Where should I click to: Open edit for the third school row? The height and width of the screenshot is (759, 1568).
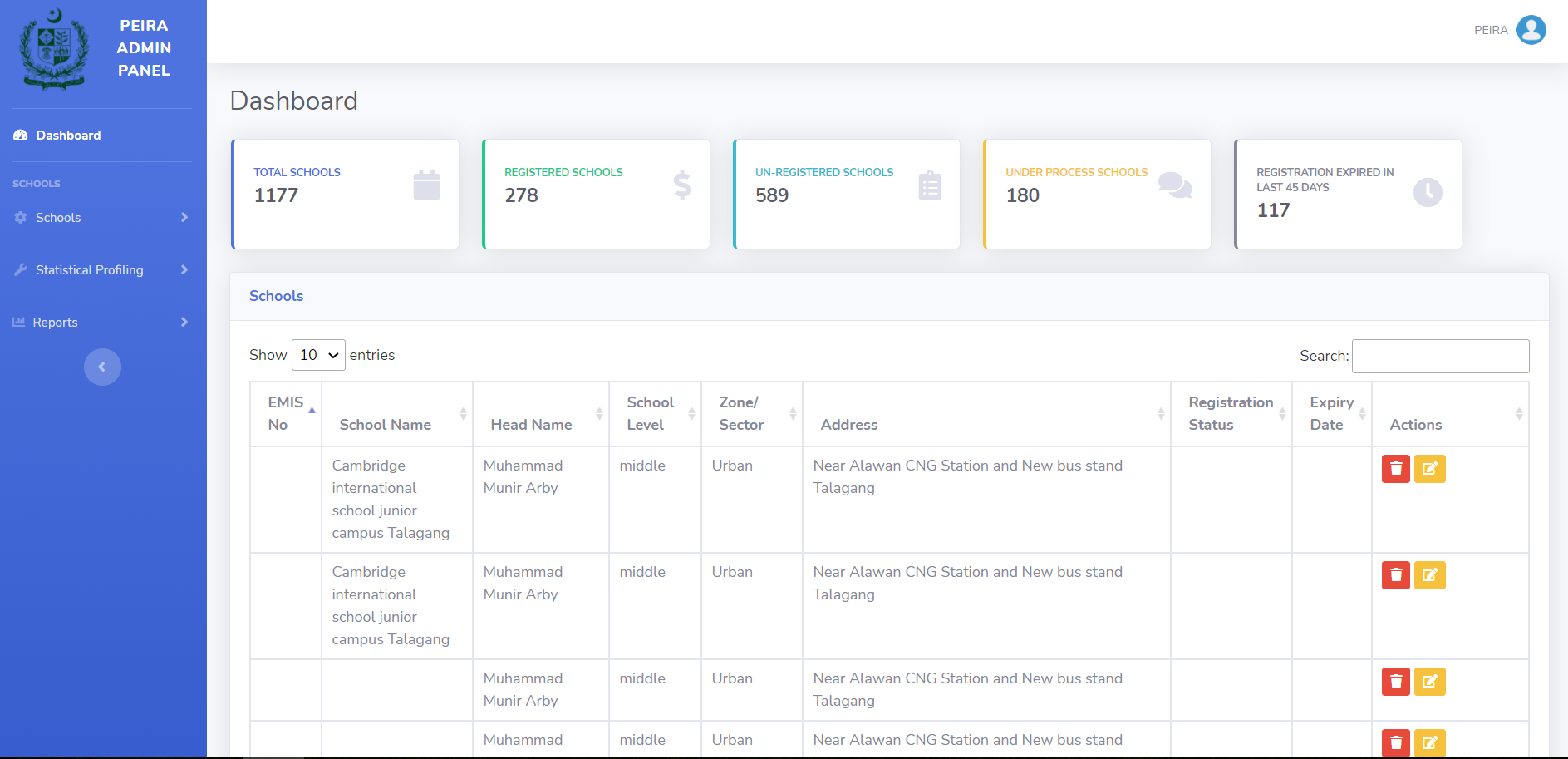click(1429, 682)
